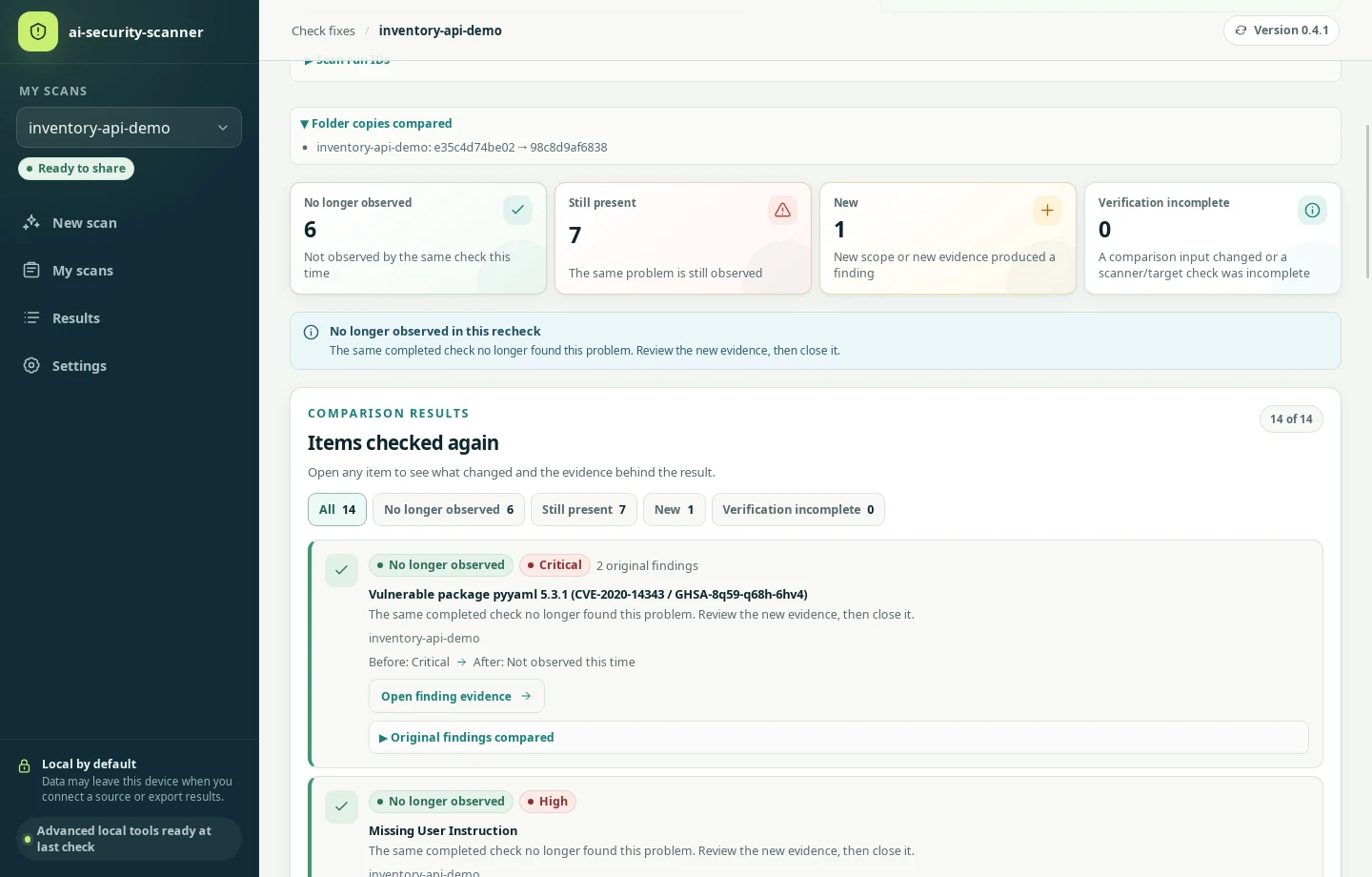The width and height of the screenshot is (1372, 877).
Task: Click the 14 of 14 counter badge
Action: (1291, 418)
